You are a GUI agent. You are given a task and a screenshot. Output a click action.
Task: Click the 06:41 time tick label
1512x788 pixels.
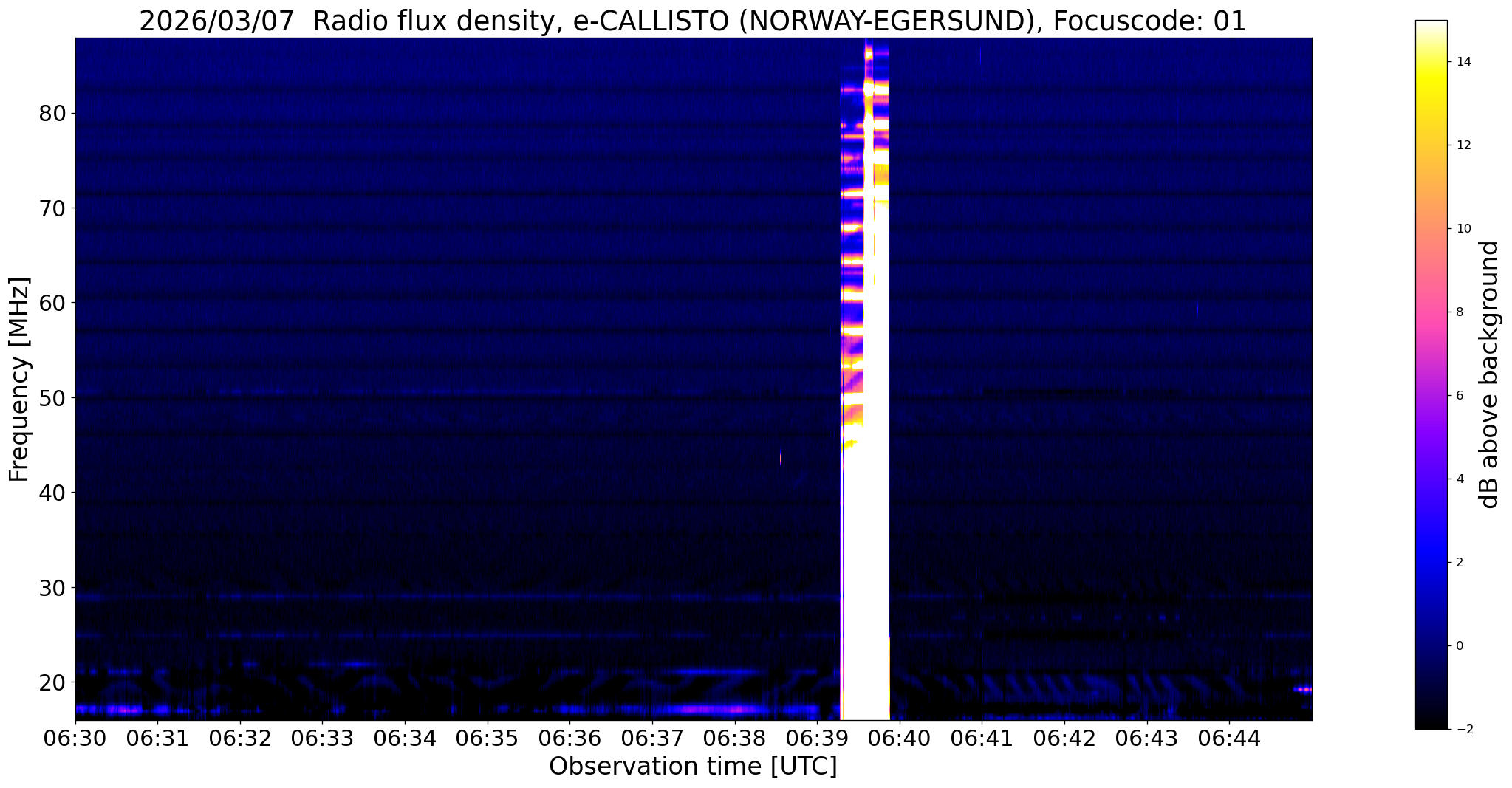[982, 738]
